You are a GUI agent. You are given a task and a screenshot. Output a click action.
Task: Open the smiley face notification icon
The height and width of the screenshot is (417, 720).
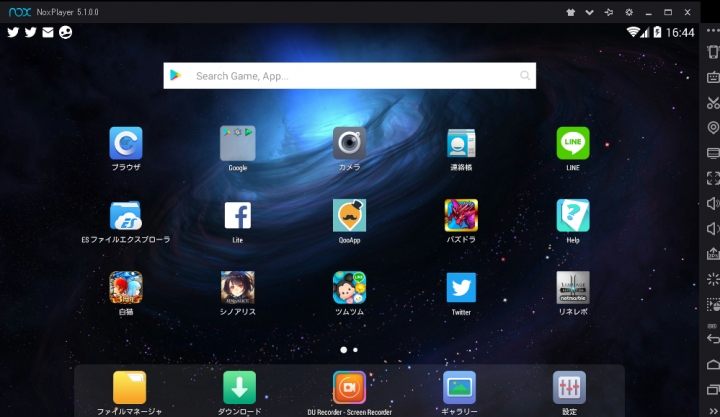(65, 32)
